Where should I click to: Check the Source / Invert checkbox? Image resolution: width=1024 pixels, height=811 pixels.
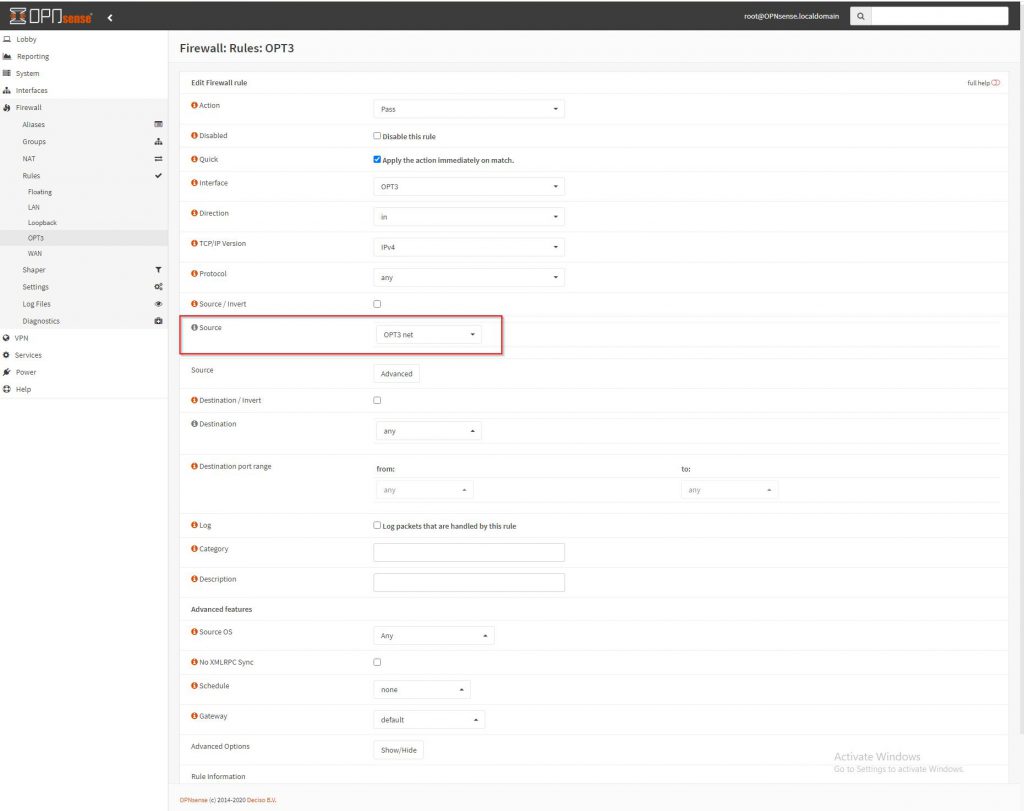tap(377, 304)
